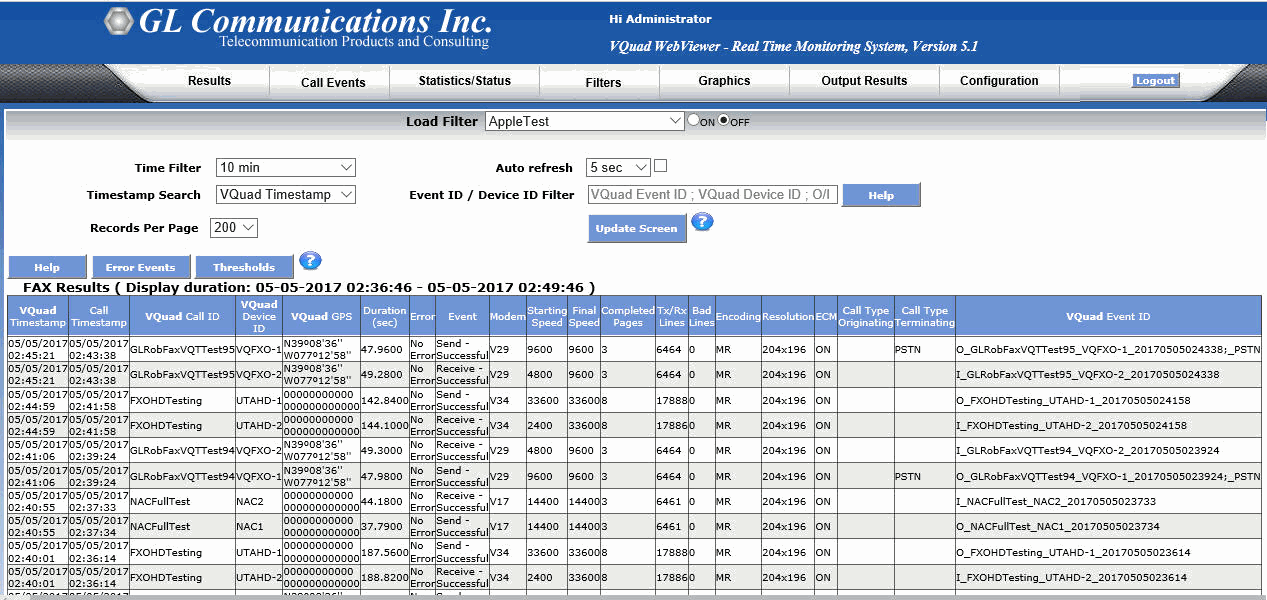Screen dimensions: 1267x600
Task: Click the Call Timestamp column header
Action: click(x=98, y=316)
